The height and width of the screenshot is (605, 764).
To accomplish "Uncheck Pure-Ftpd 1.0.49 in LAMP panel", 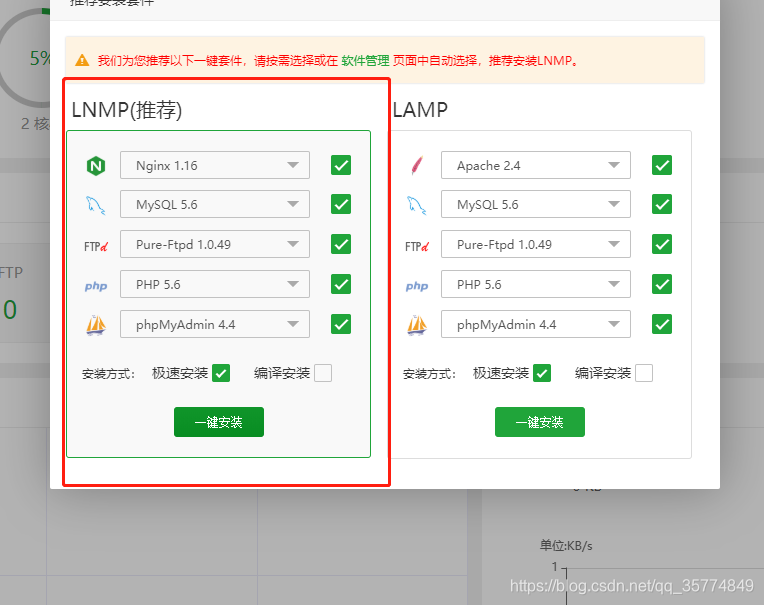I will click(x=662, y=244).
